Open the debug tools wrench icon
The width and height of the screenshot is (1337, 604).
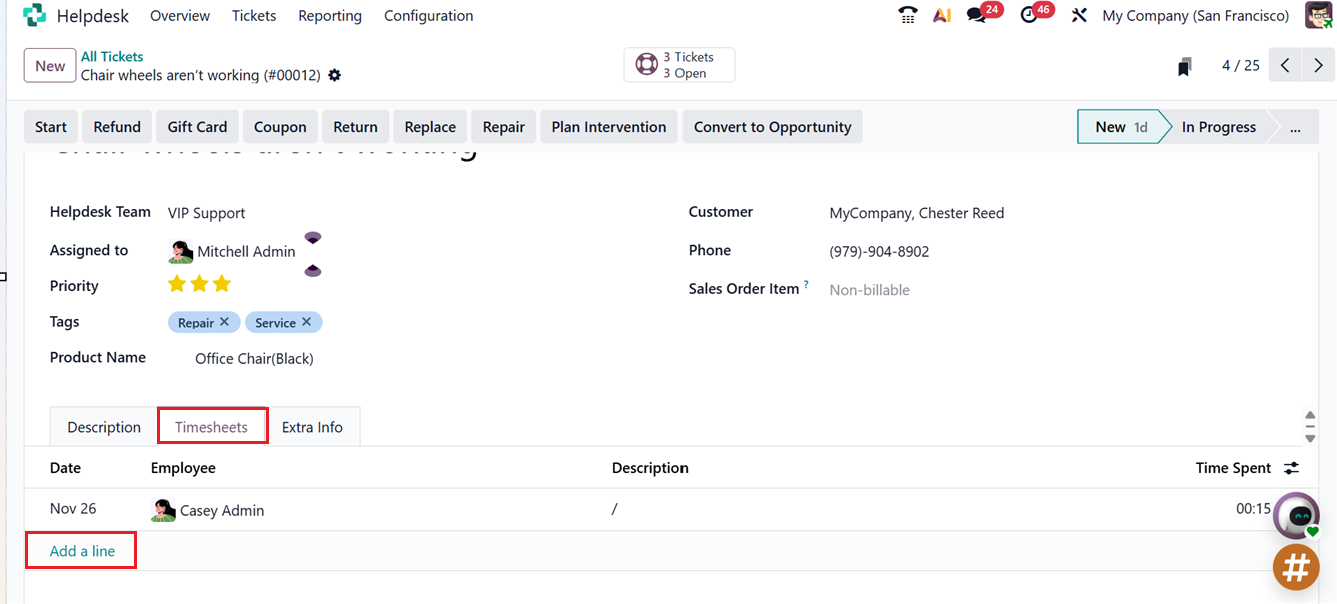point(1079,15)
